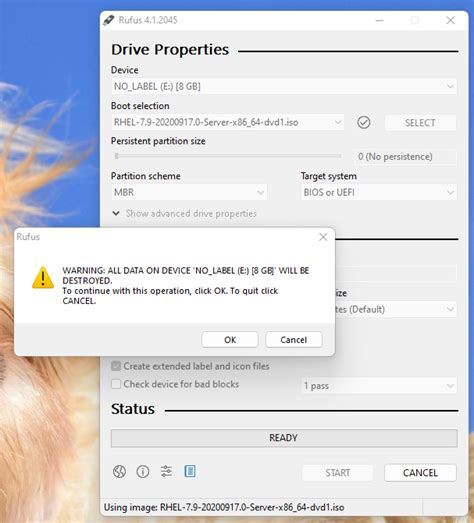Click the persistent partition size slider
Image resolution: width=474 pixels, height=523 pixels.
point(228,156)
